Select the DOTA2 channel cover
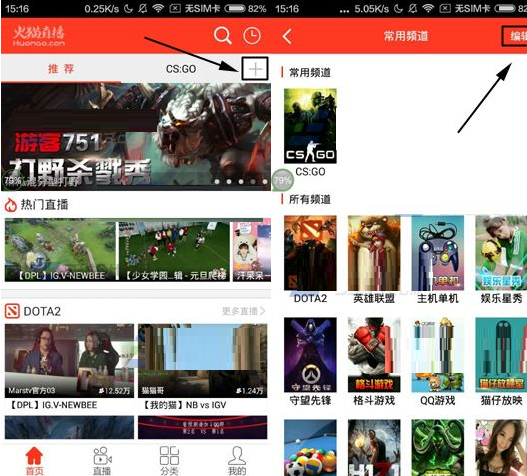527x476 pixels. point(310,253)
